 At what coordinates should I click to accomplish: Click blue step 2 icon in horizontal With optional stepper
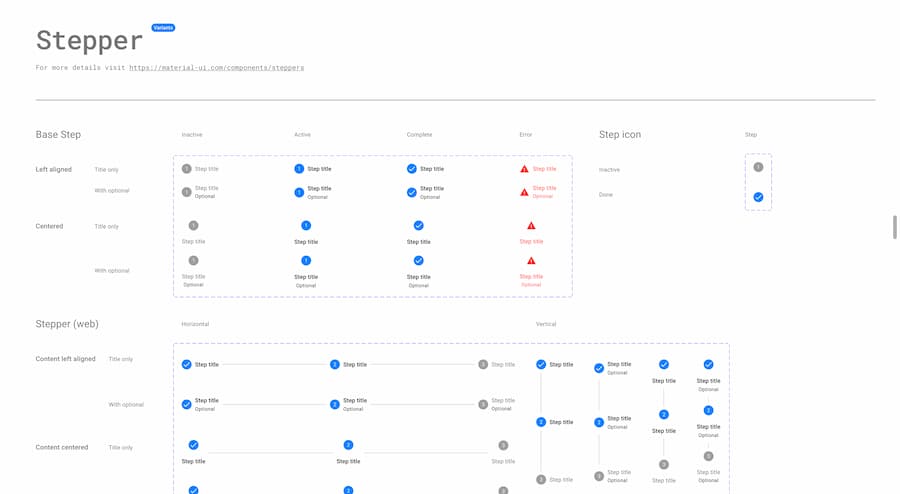(335, 404)
